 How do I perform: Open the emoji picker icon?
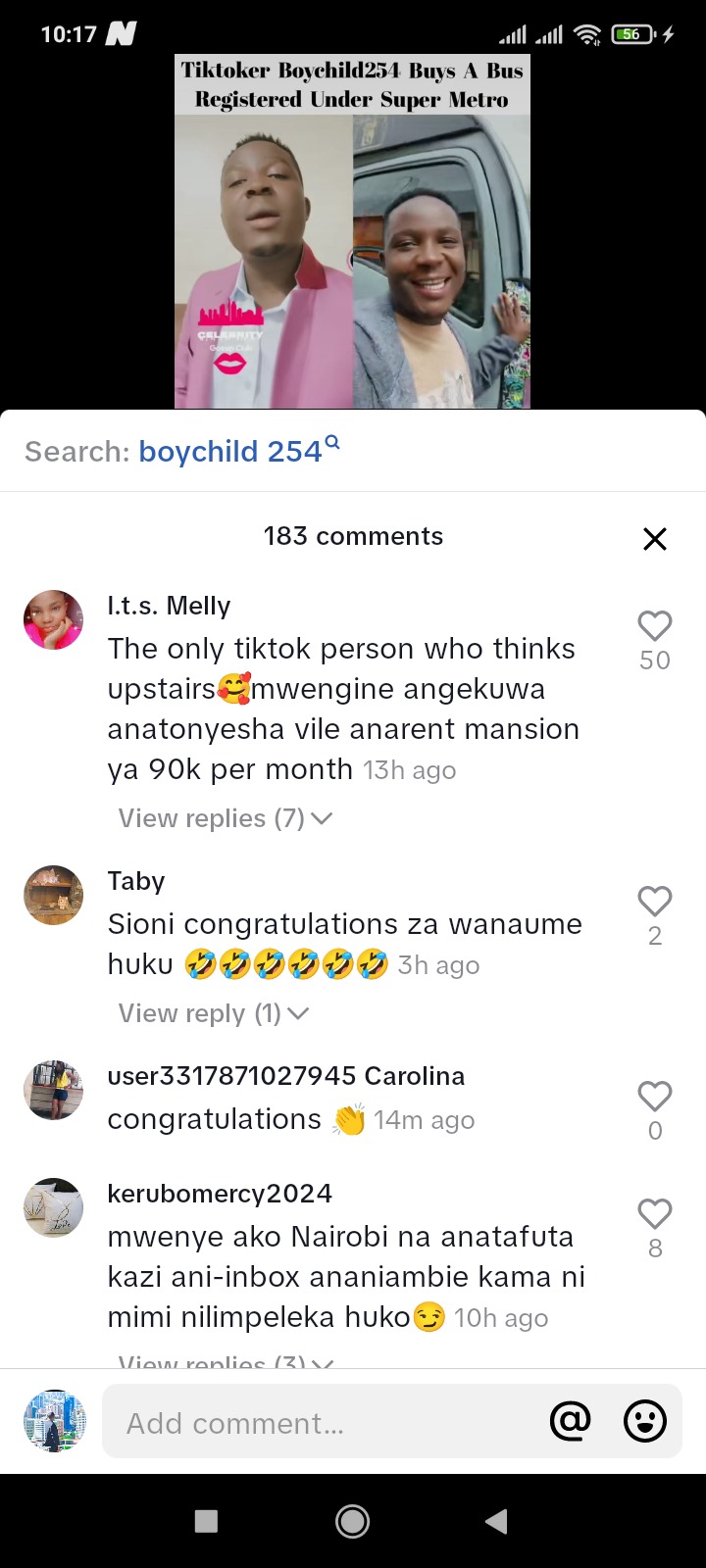click(644, 1420)
